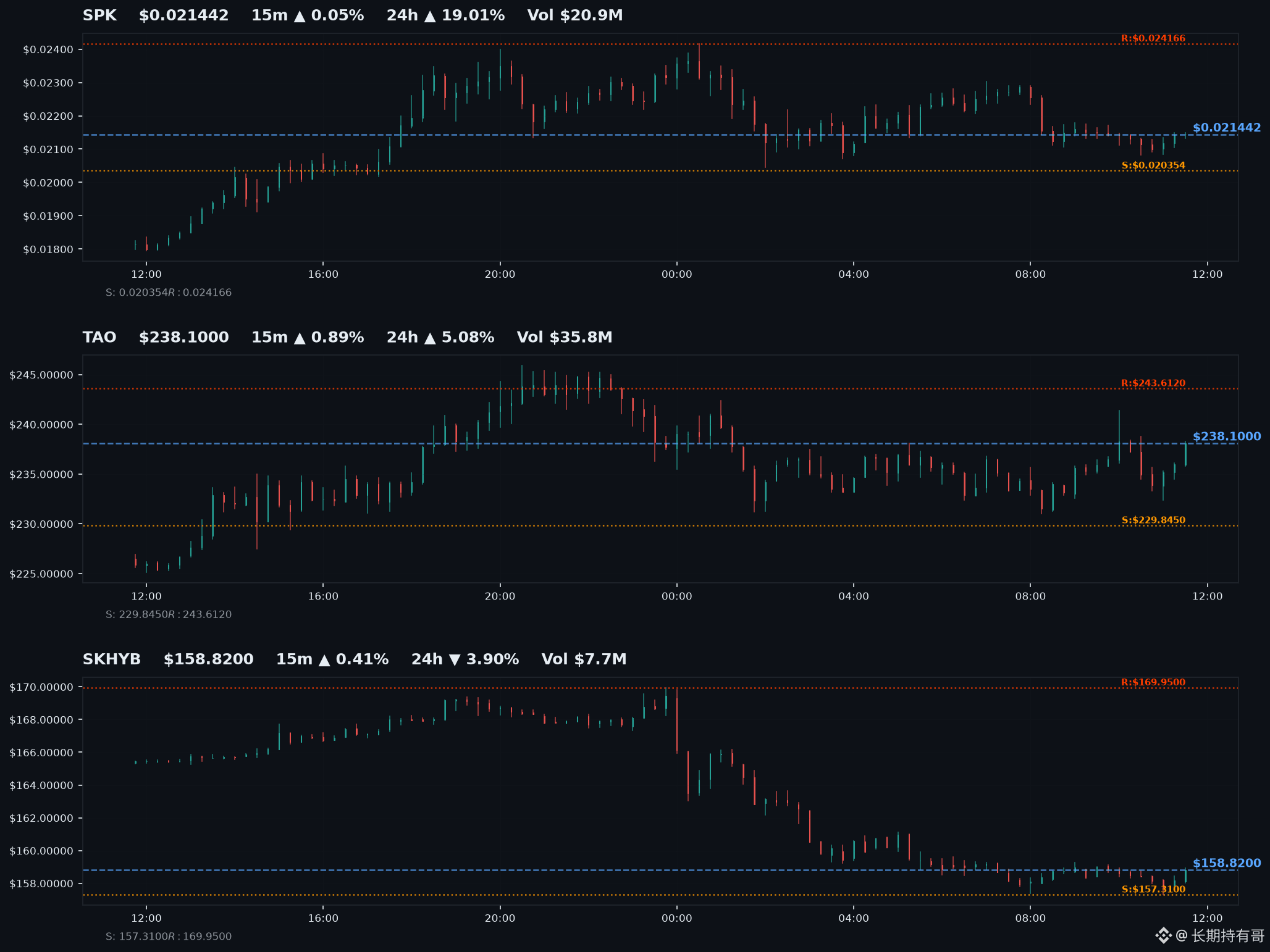Click the $0.02100 axis tick
The width and height of the screenshot is (1270, 952).
[x=48, y=149]
